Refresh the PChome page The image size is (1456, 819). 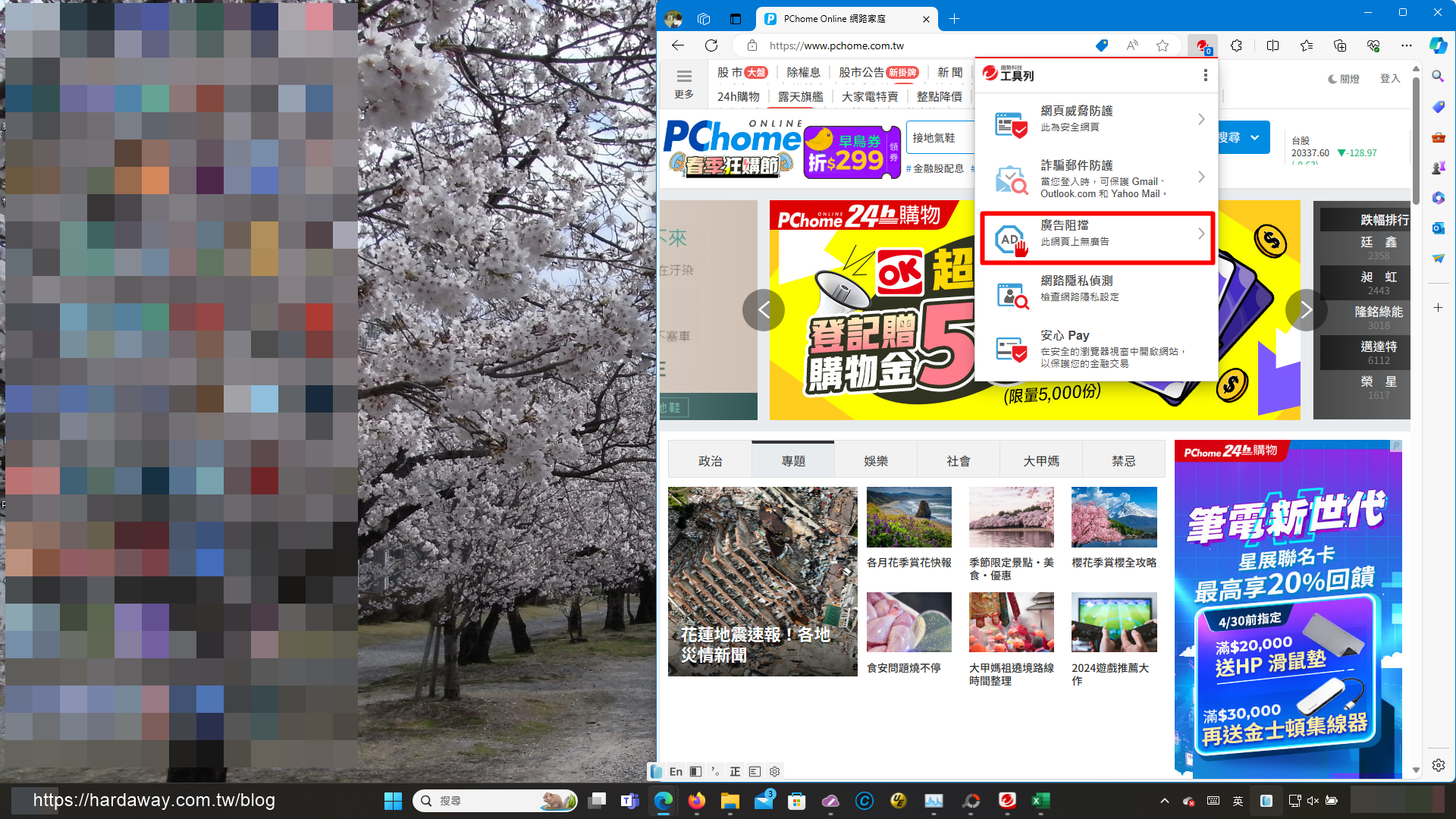pyautogui.click(x=711, y=45)
